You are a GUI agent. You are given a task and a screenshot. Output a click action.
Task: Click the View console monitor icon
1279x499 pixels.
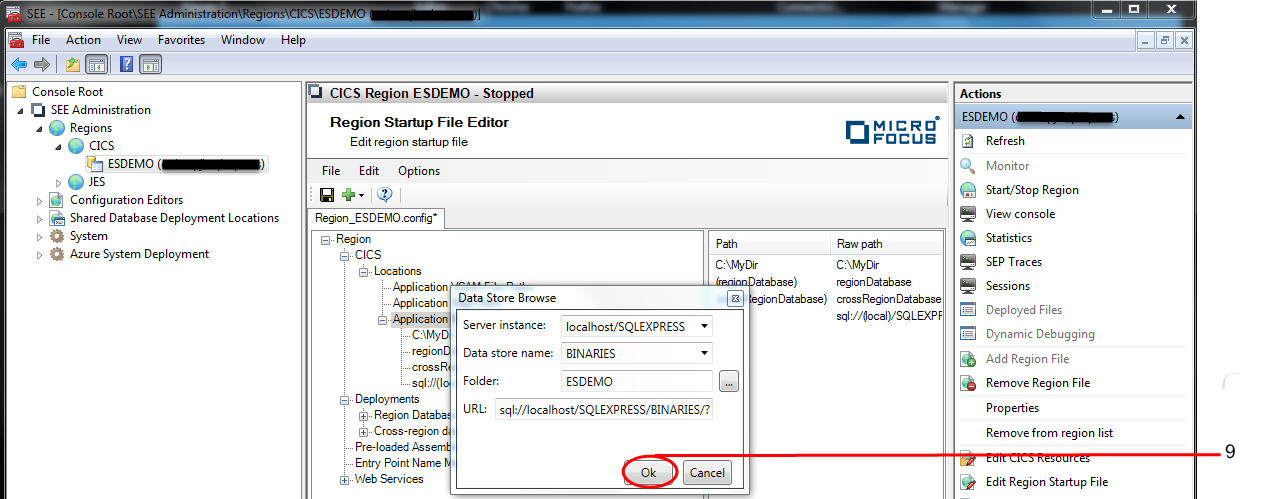[x=968, y=214]
